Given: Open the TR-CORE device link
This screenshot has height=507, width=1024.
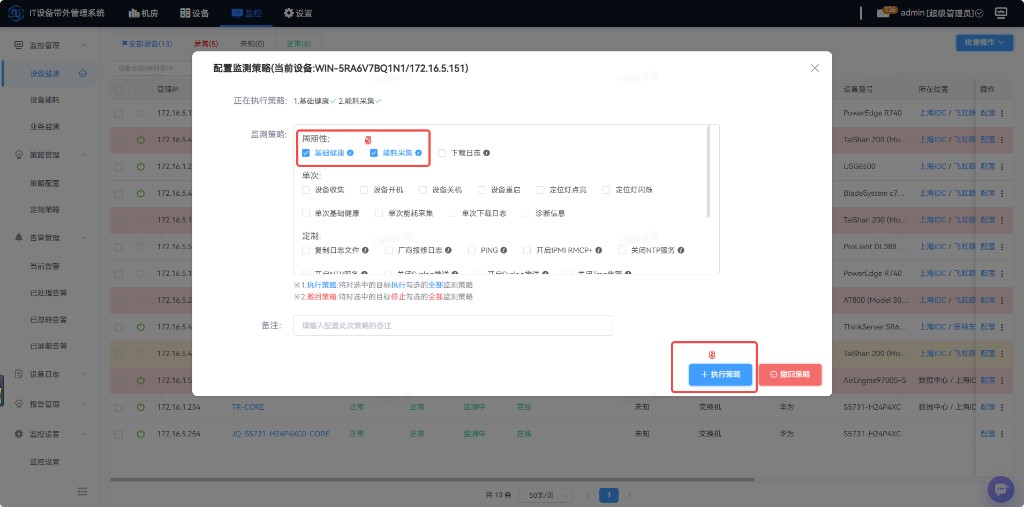Looking at the screenshot, I should tap(246, 407).
